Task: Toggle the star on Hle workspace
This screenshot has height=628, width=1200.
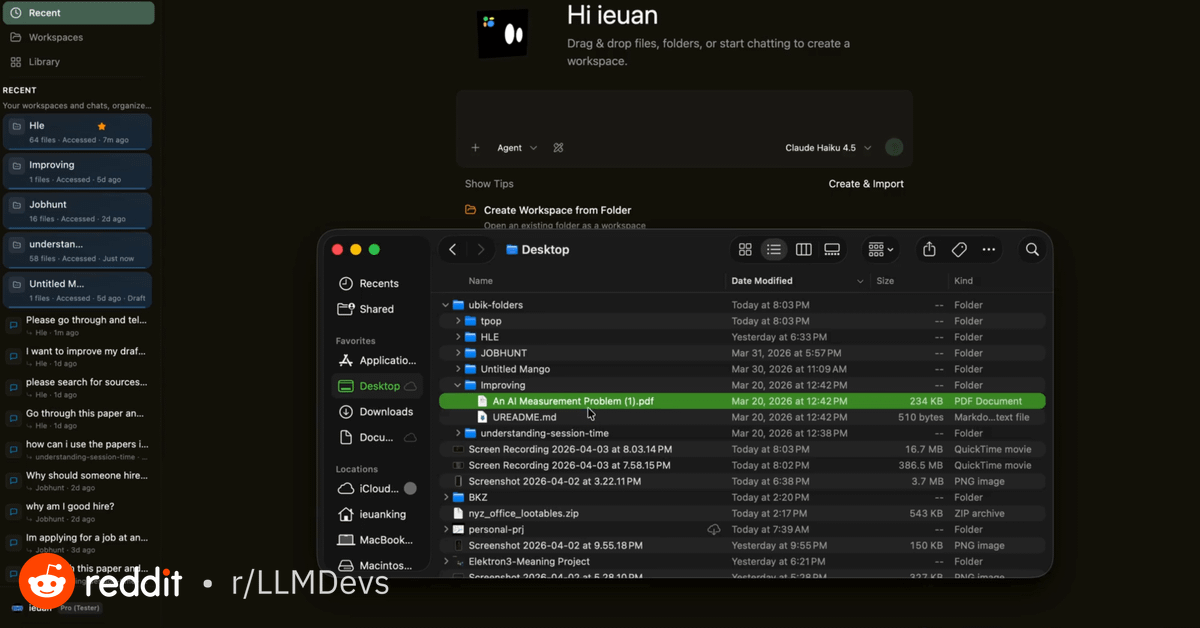Action: [101, 126]
